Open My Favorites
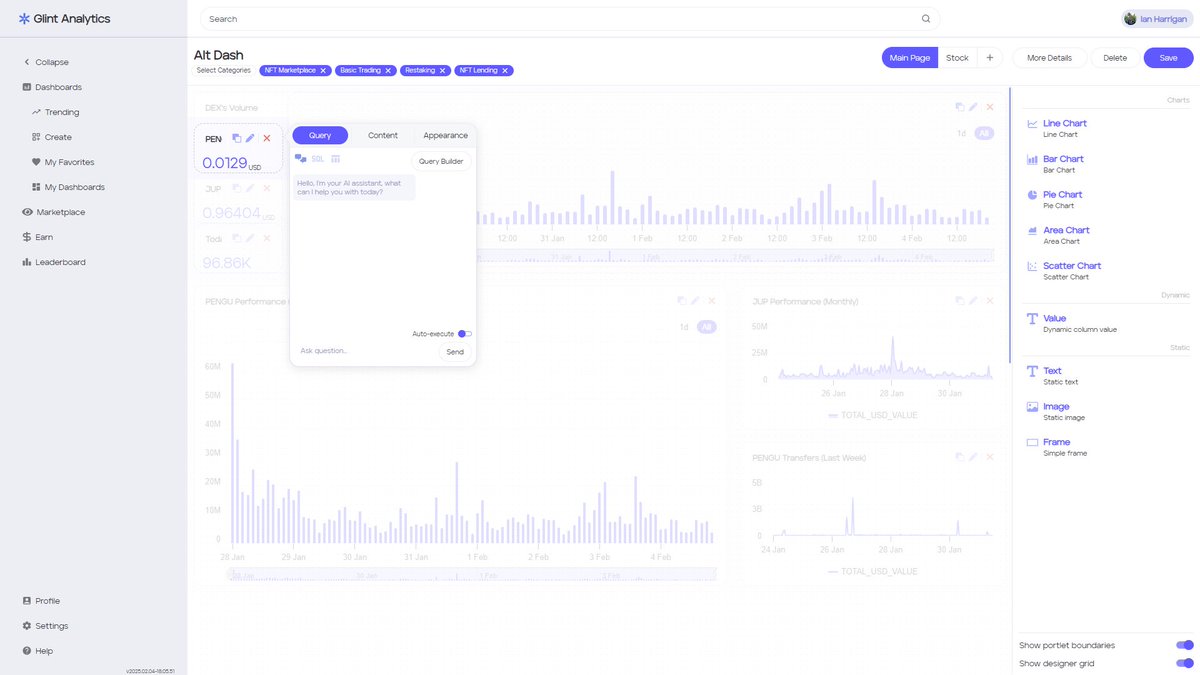The height and width of the screenshot is (675, 1200). (x=62, y=162)
